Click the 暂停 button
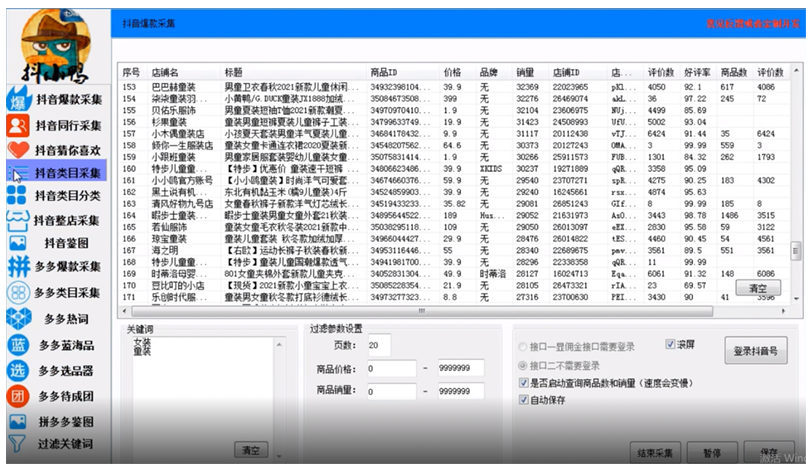 [x=711, y=453]
